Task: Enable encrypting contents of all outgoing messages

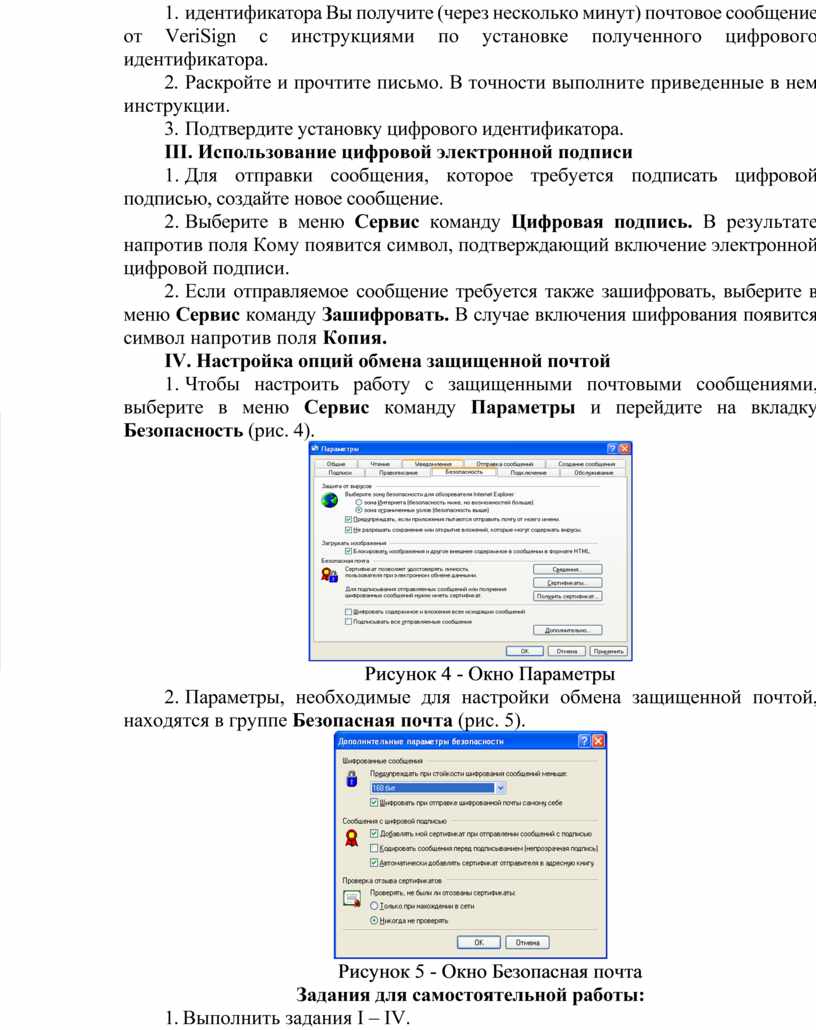Action: [348, 612]
